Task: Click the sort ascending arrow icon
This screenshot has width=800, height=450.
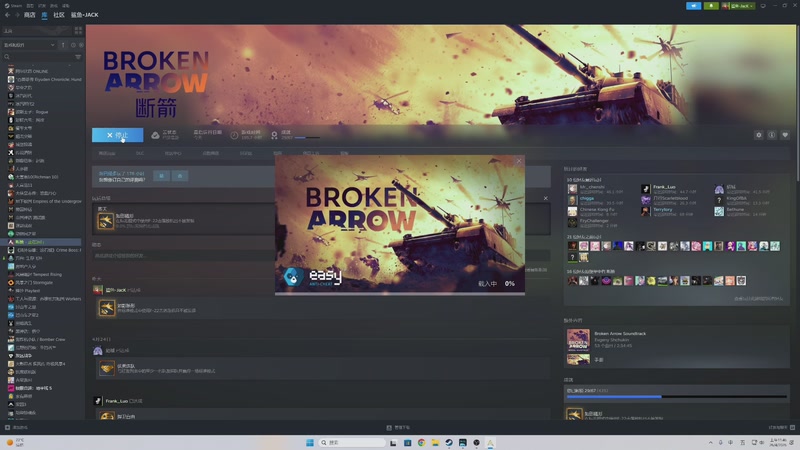Action: coord(63,45)
